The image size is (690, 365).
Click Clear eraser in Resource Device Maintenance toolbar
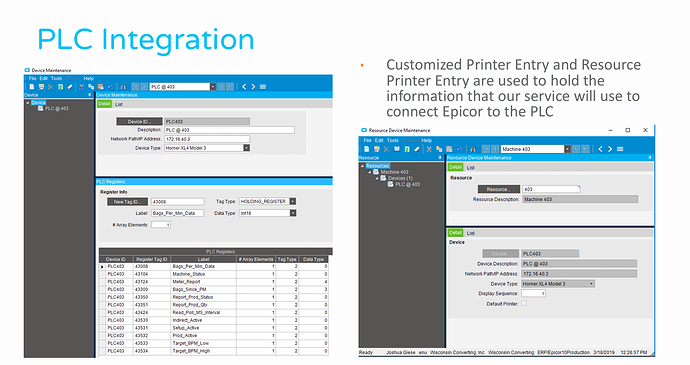click(x=417, y=149)
